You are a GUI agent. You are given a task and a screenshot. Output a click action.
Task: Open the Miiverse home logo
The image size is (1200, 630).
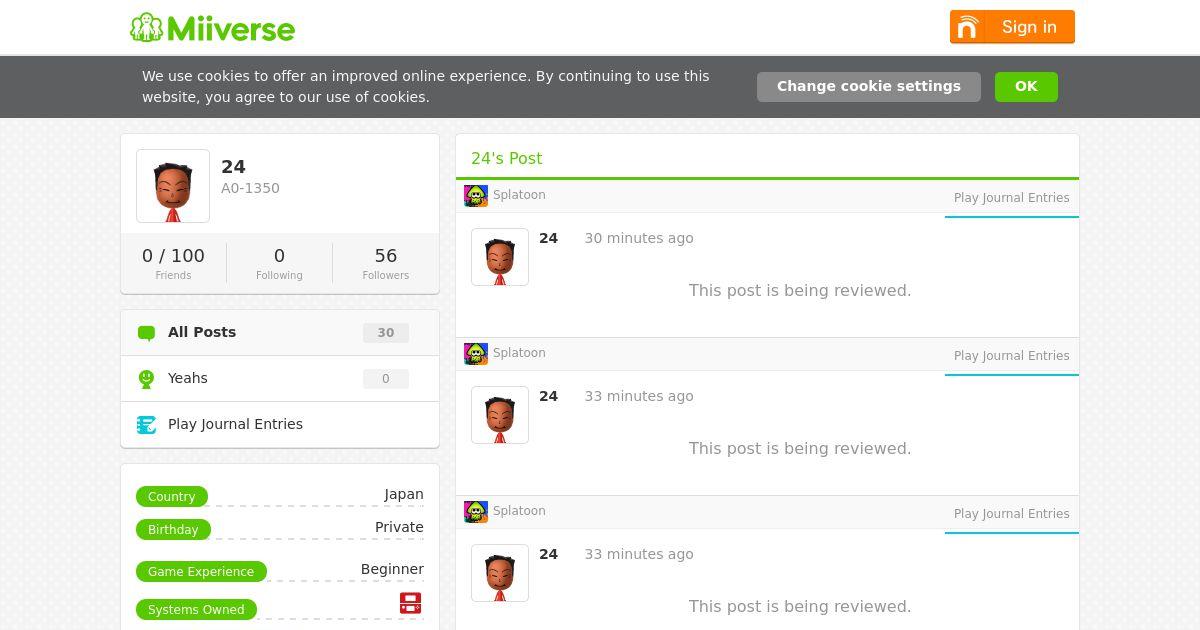coord(212,27)
